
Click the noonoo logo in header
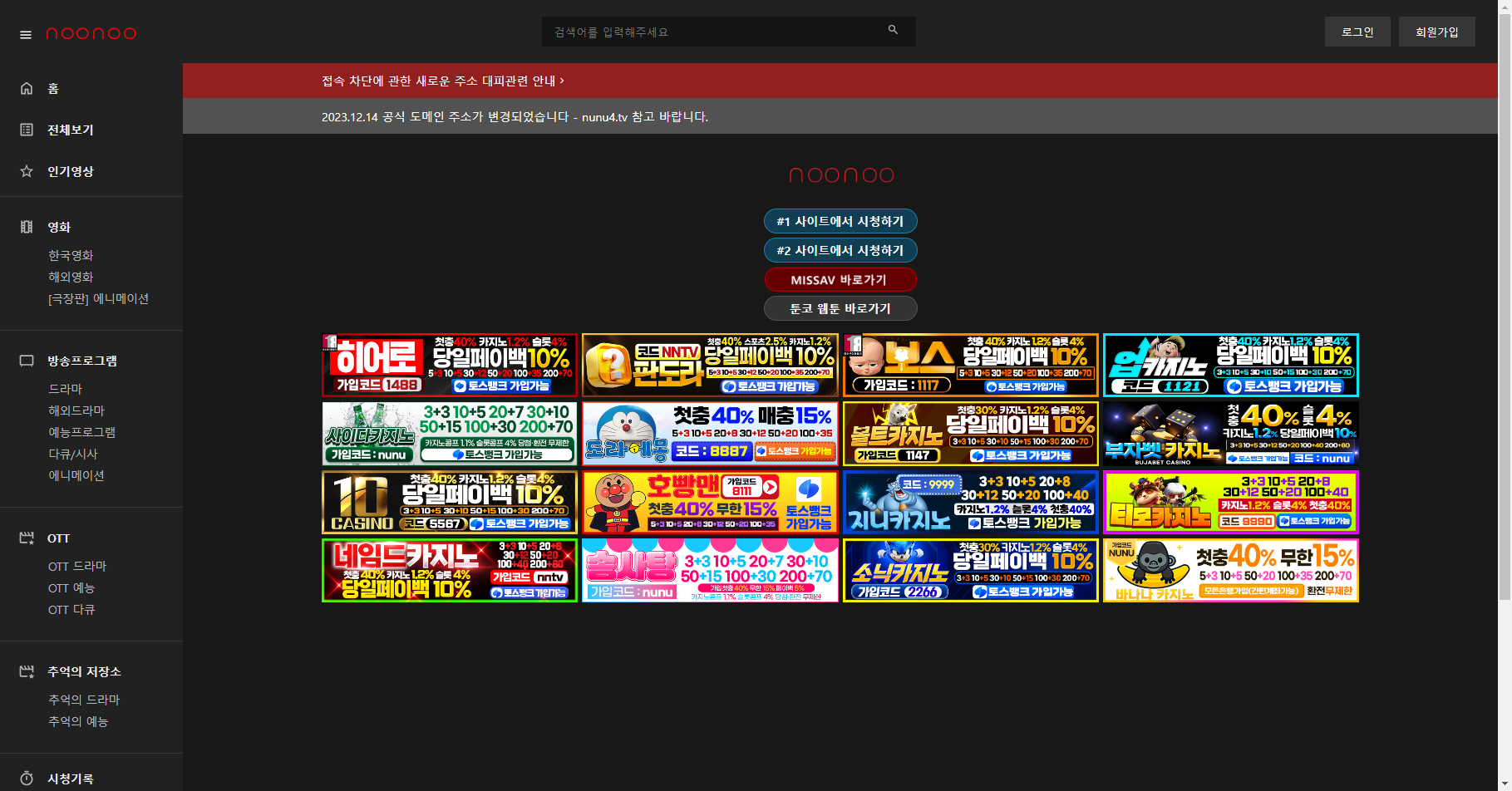[91, 33]
